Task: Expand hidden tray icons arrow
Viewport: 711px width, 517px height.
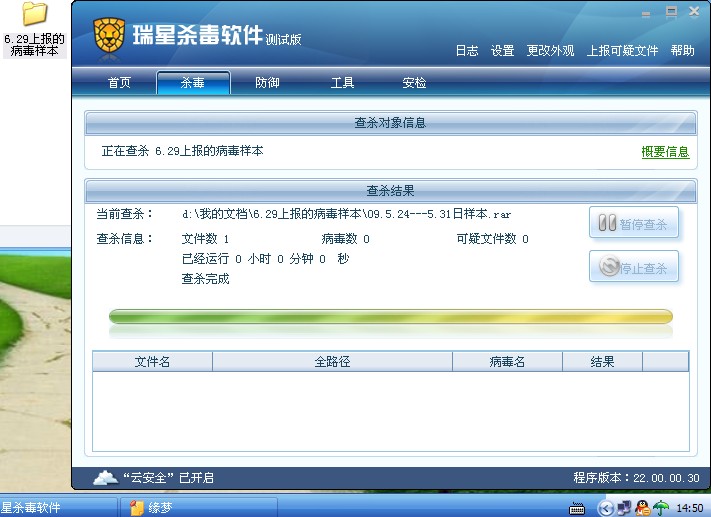Action: (x=606, y=508)
